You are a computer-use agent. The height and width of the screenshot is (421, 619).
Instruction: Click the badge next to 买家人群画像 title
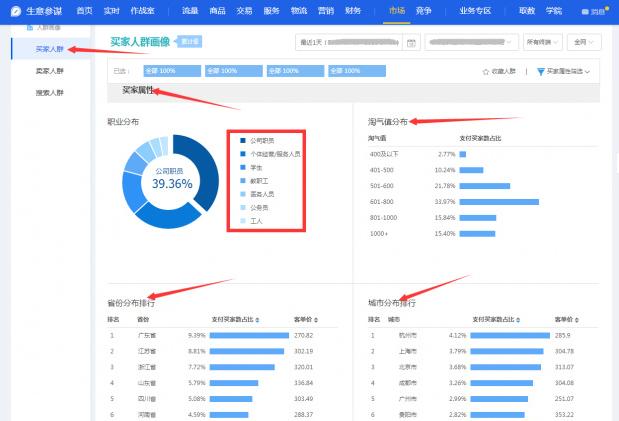[189, 41]
